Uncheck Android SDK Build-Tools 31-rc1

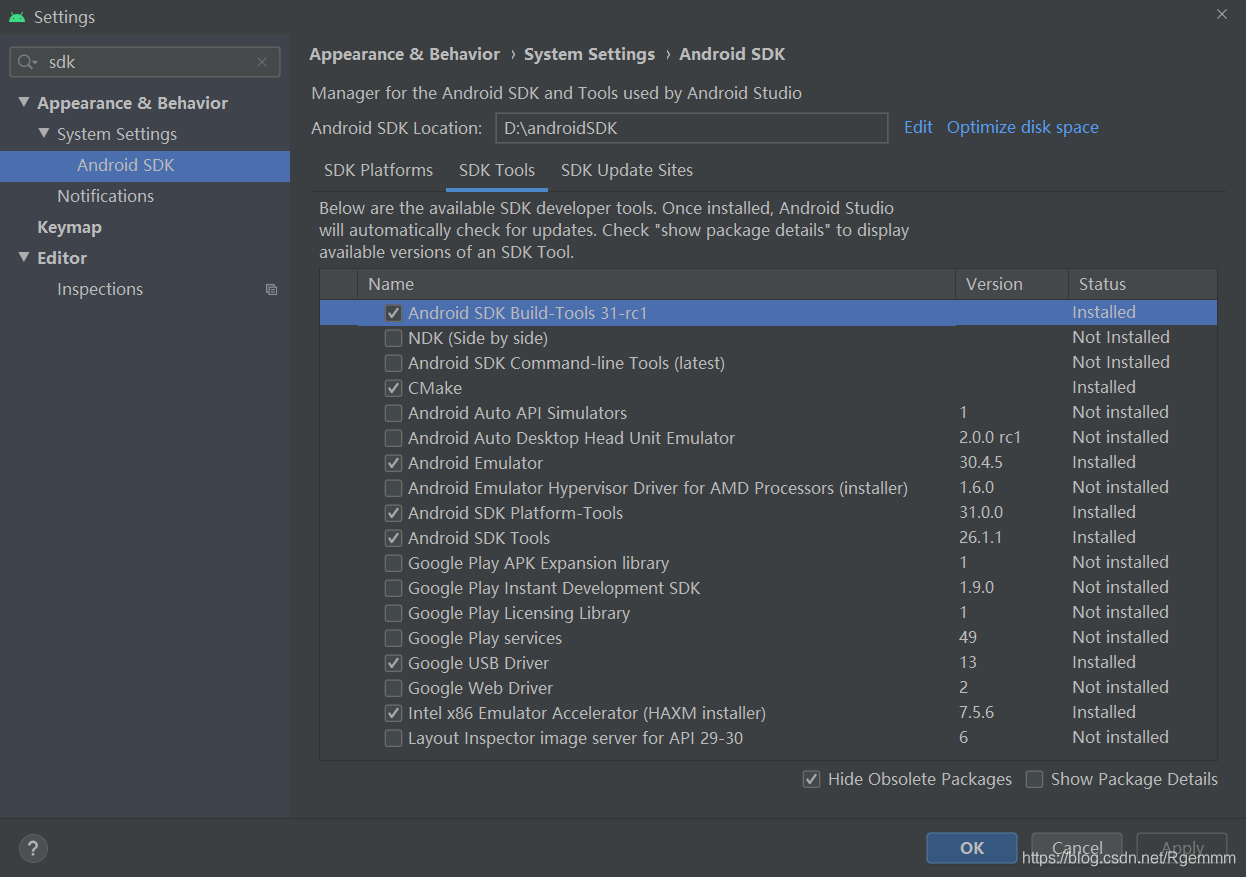(394, 313)
